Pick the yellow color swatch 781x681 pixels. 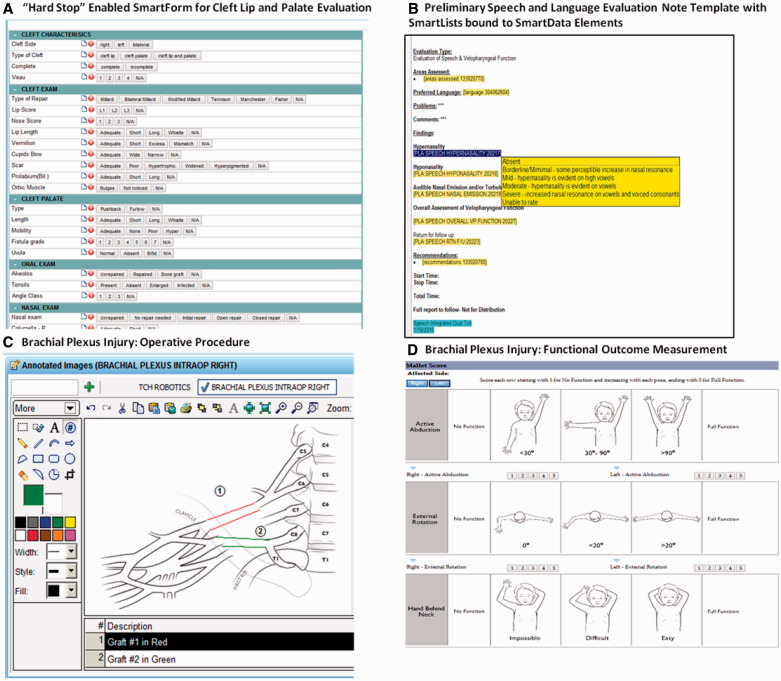point(70,522)
